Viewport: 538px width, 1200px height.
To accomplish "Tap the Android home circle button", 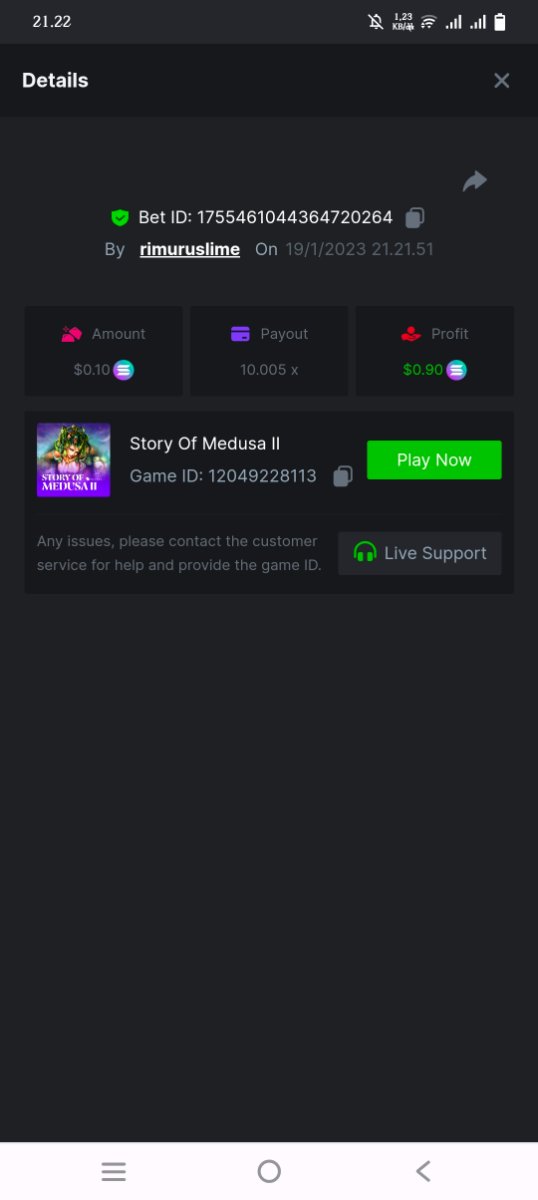I will click(269, 1171).
